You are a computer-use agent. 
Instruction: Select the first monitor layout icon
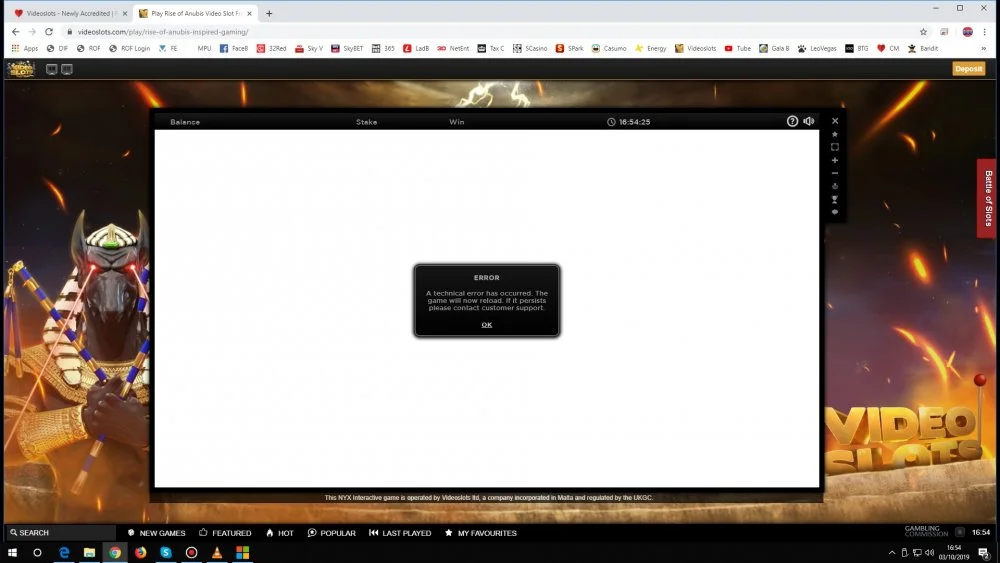[x=52, y=69]
